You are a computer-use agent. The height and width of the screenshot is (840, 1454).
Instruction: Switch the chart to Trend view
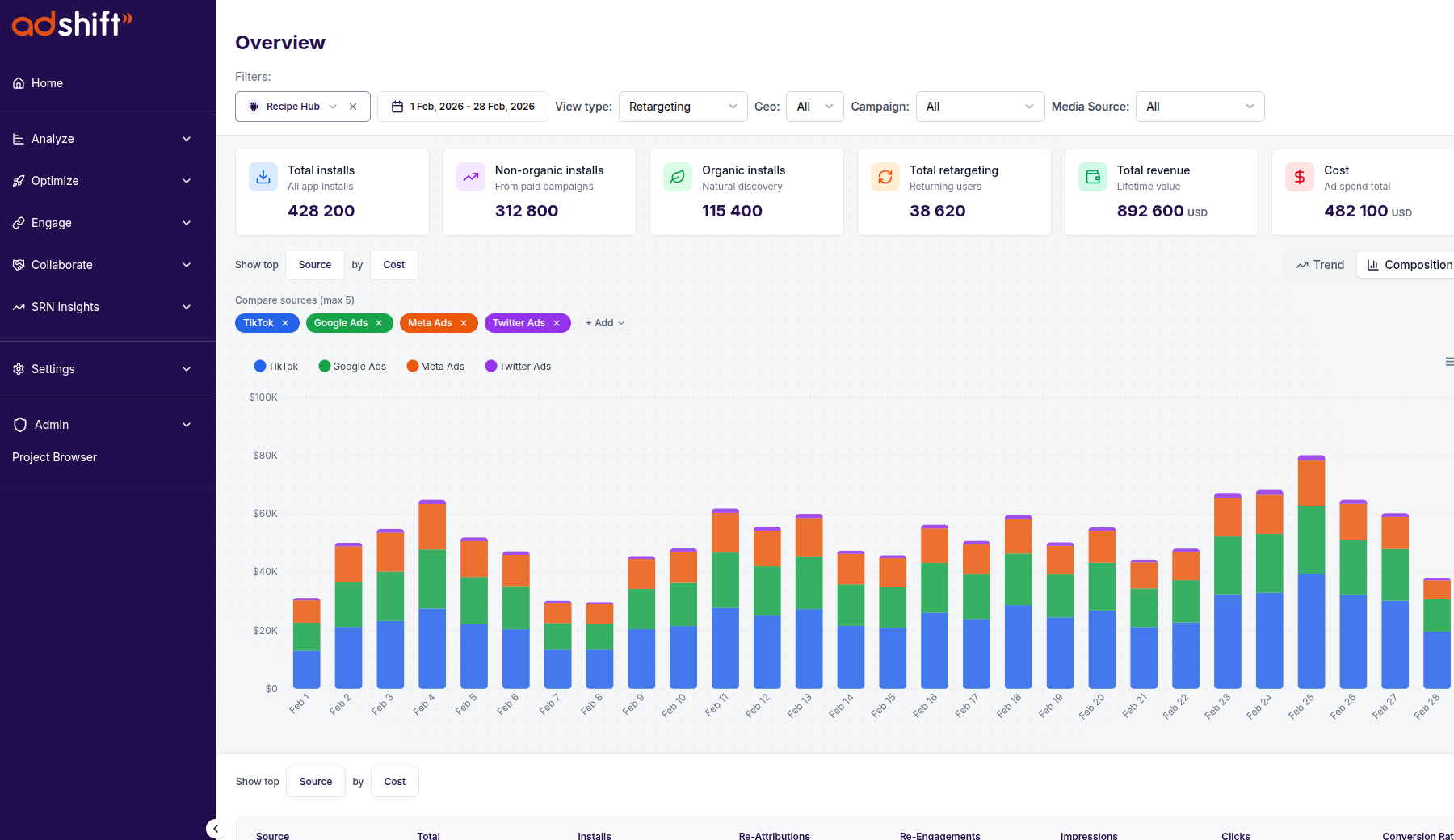[x=1320, y=264]
